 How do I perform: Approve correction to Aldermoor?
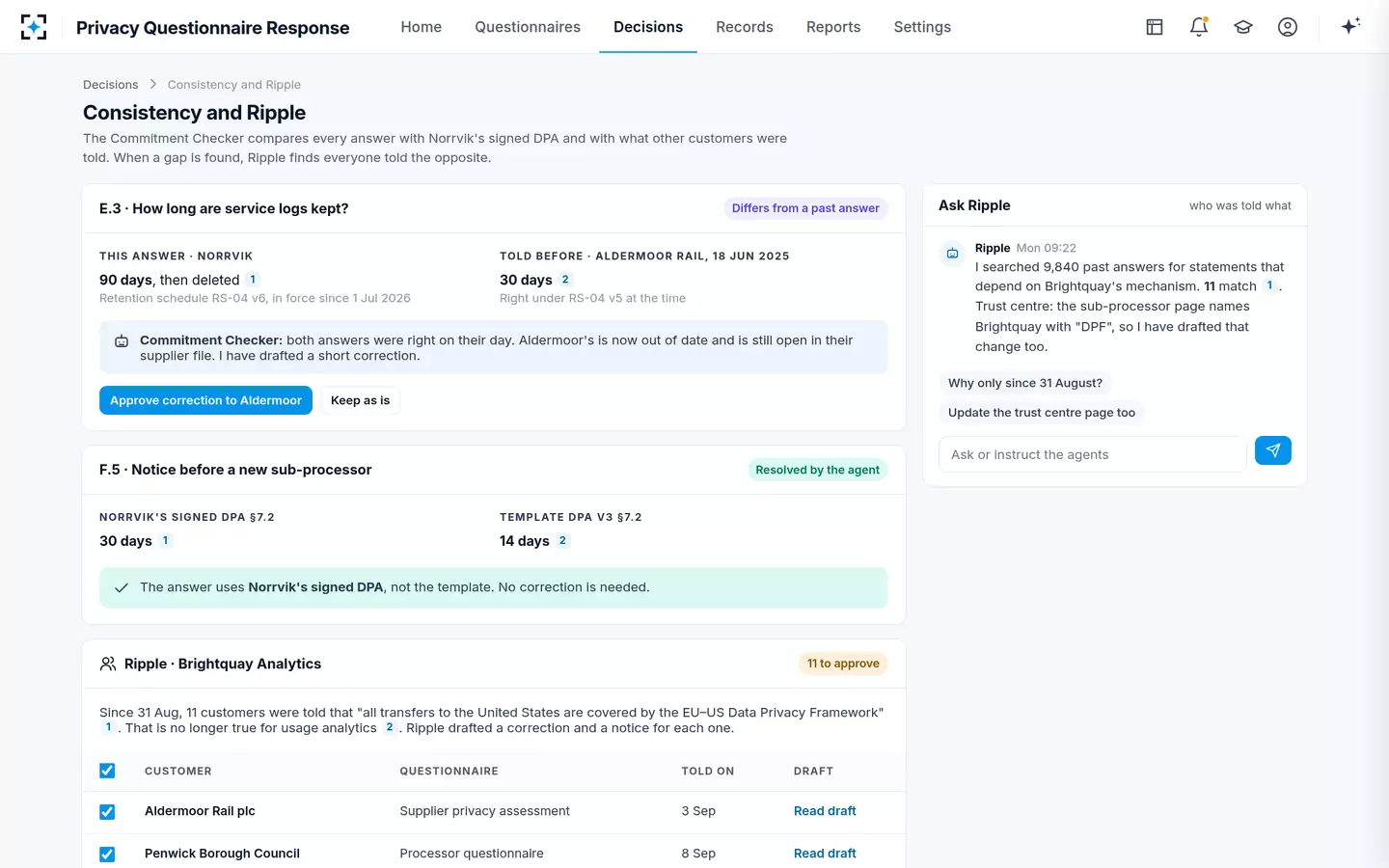(x=205, y=400)
